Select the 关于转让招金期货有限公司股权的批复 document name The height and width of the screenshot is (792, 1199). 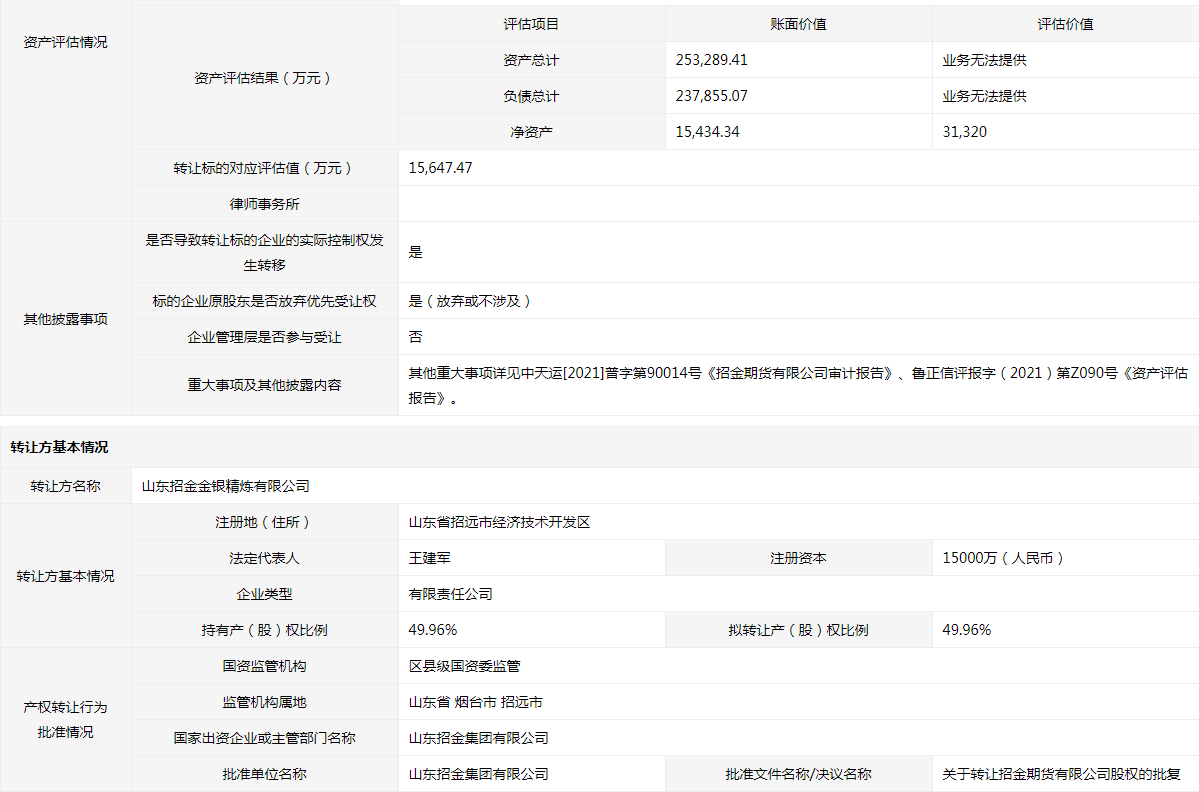pos(1061,774)
